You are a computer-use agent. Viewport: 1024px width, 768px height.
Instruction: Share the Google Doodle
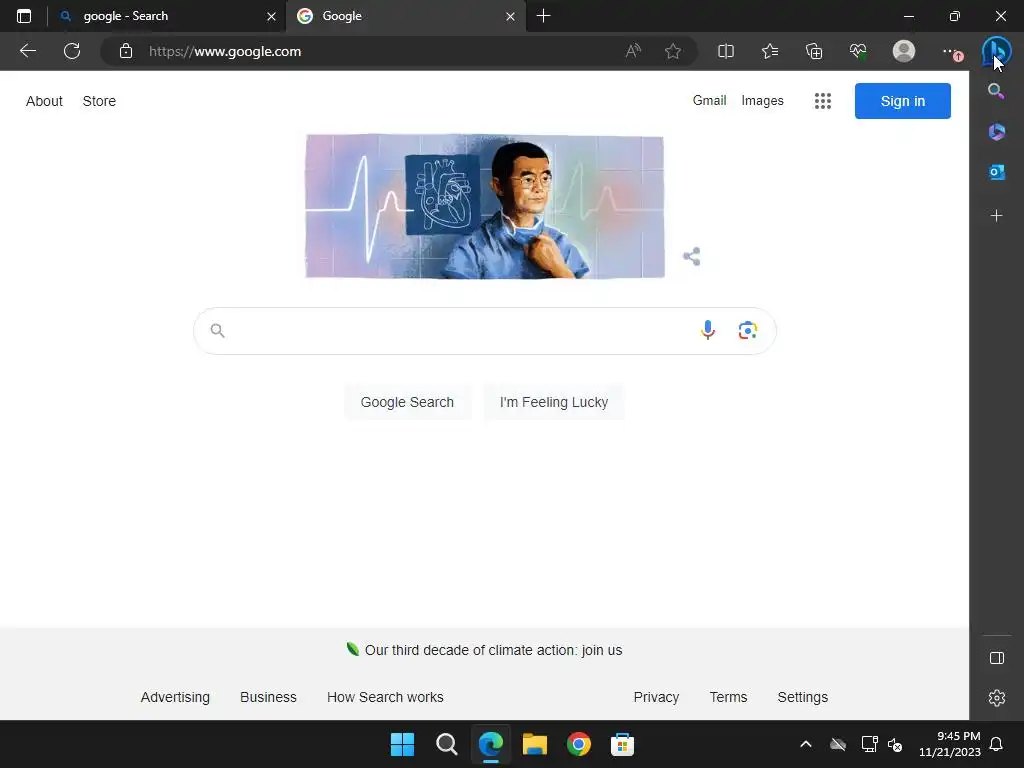692,256
